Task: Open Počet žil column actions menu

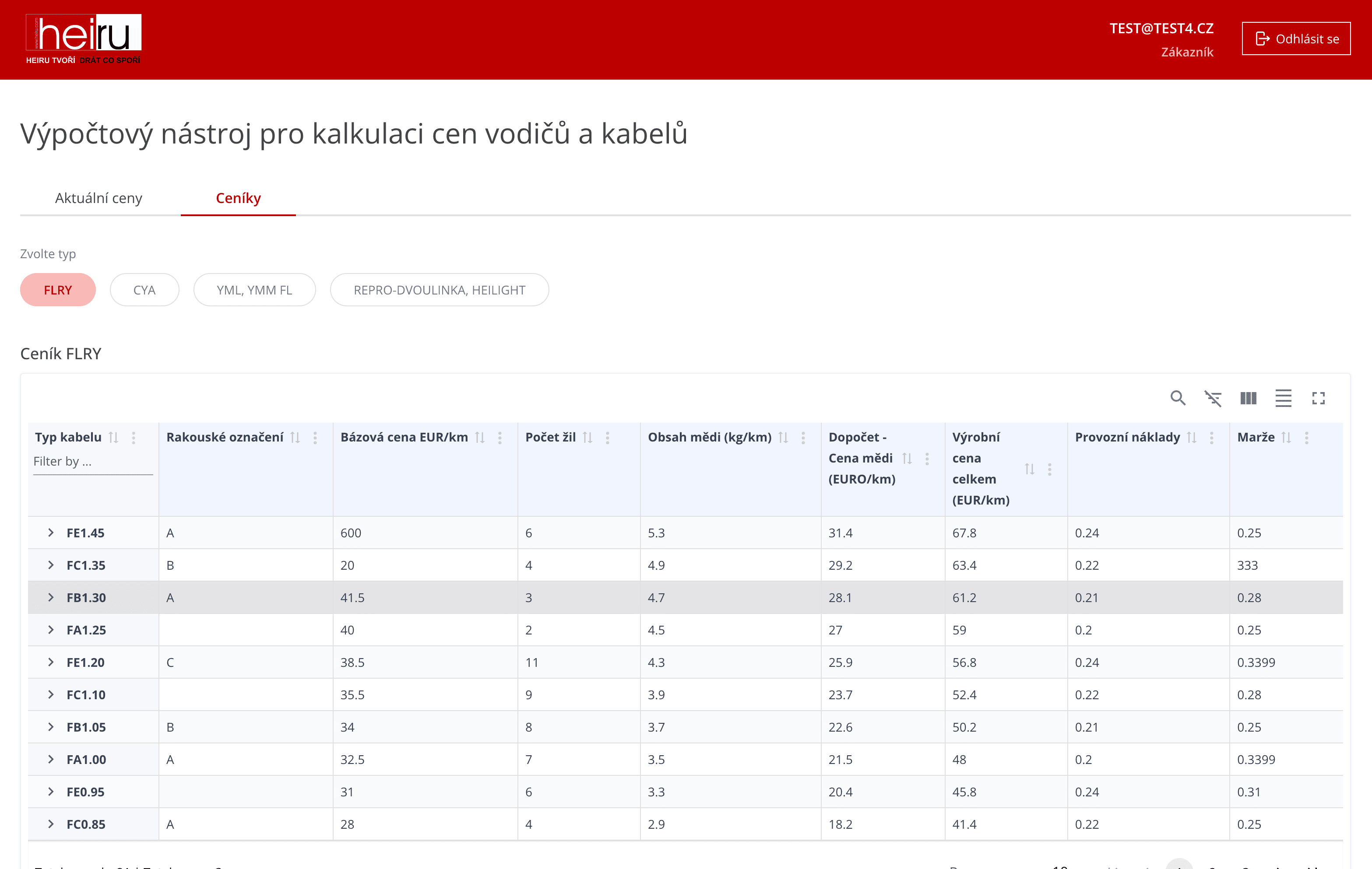Action: (x=607, y=438)
